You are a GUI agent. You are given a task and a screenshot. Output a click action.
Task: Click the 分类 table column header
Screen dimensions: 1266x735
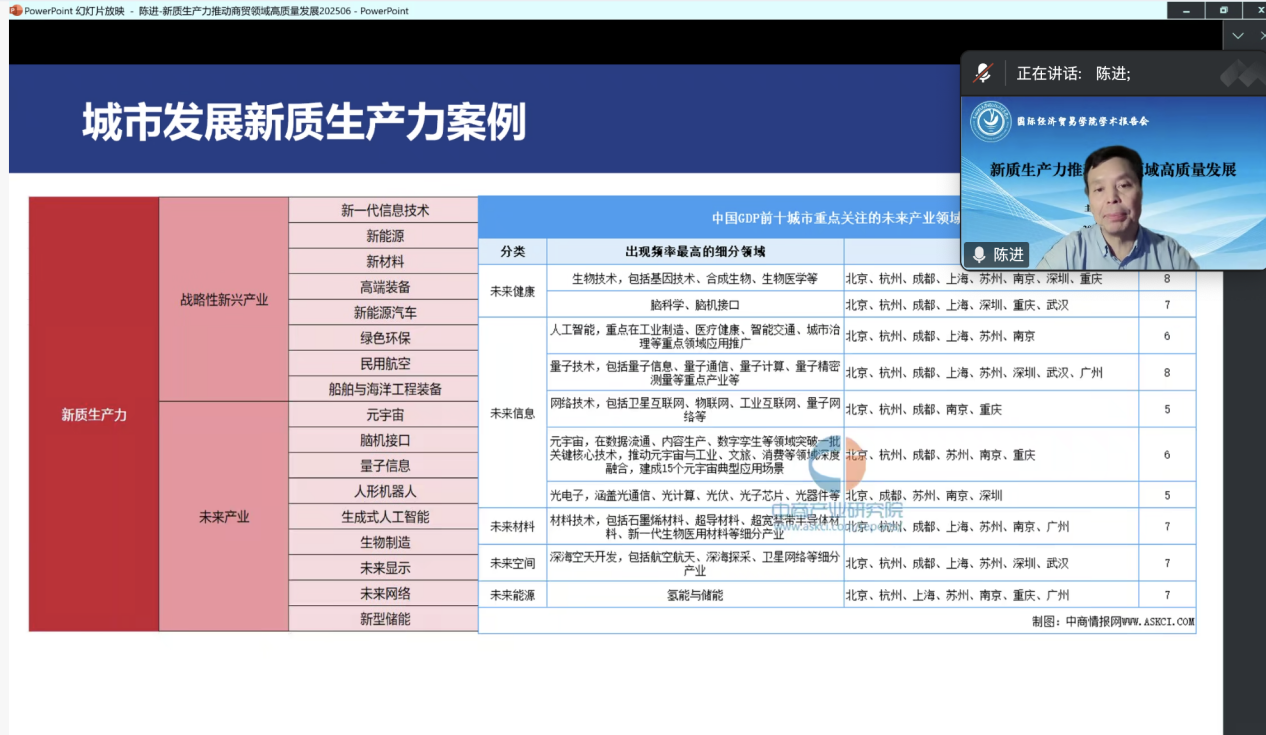[513, 251]
